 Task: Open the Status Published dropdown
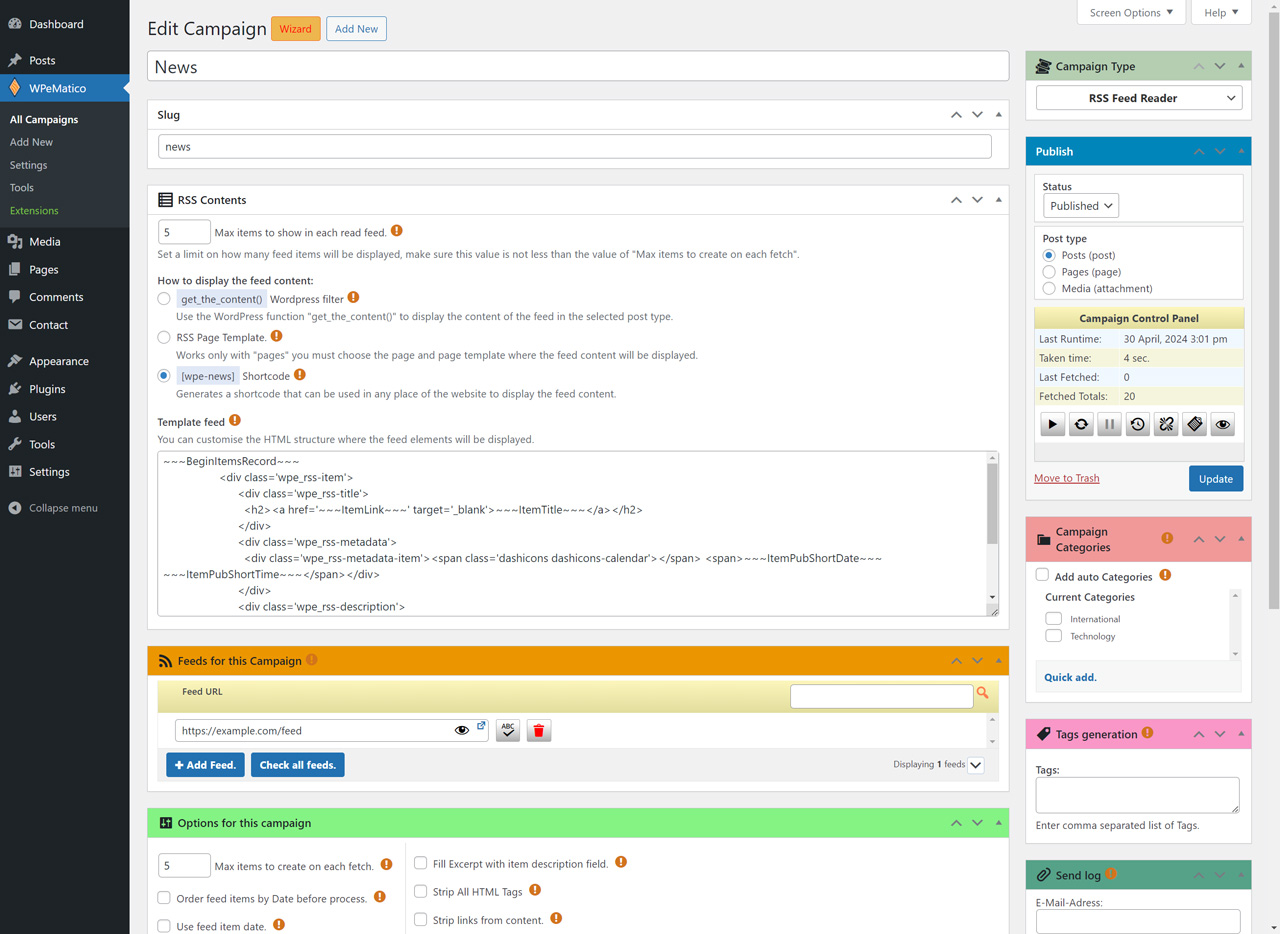pos(1081,206)
